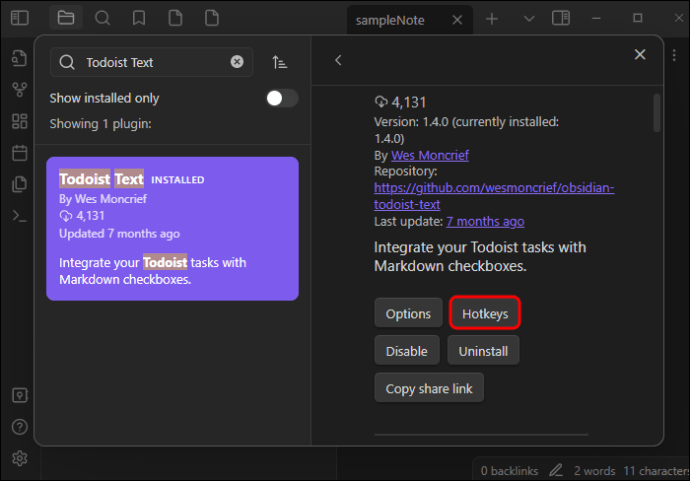Open graph view icon in ribbon
The height and width of the screenshot is (481, 690).
tap(19, 90)
